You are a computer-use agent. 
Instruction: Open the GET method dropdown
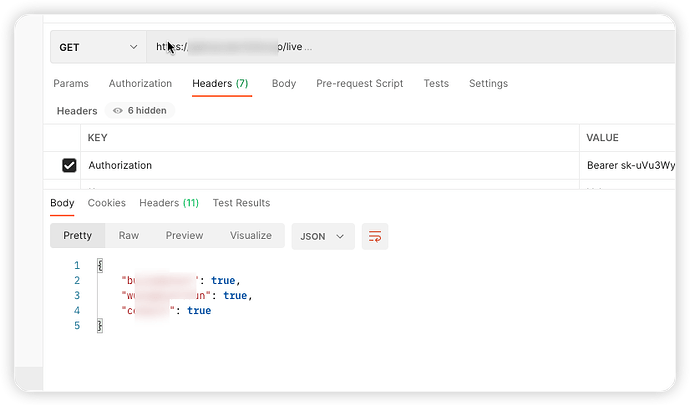tap(97, 47)
